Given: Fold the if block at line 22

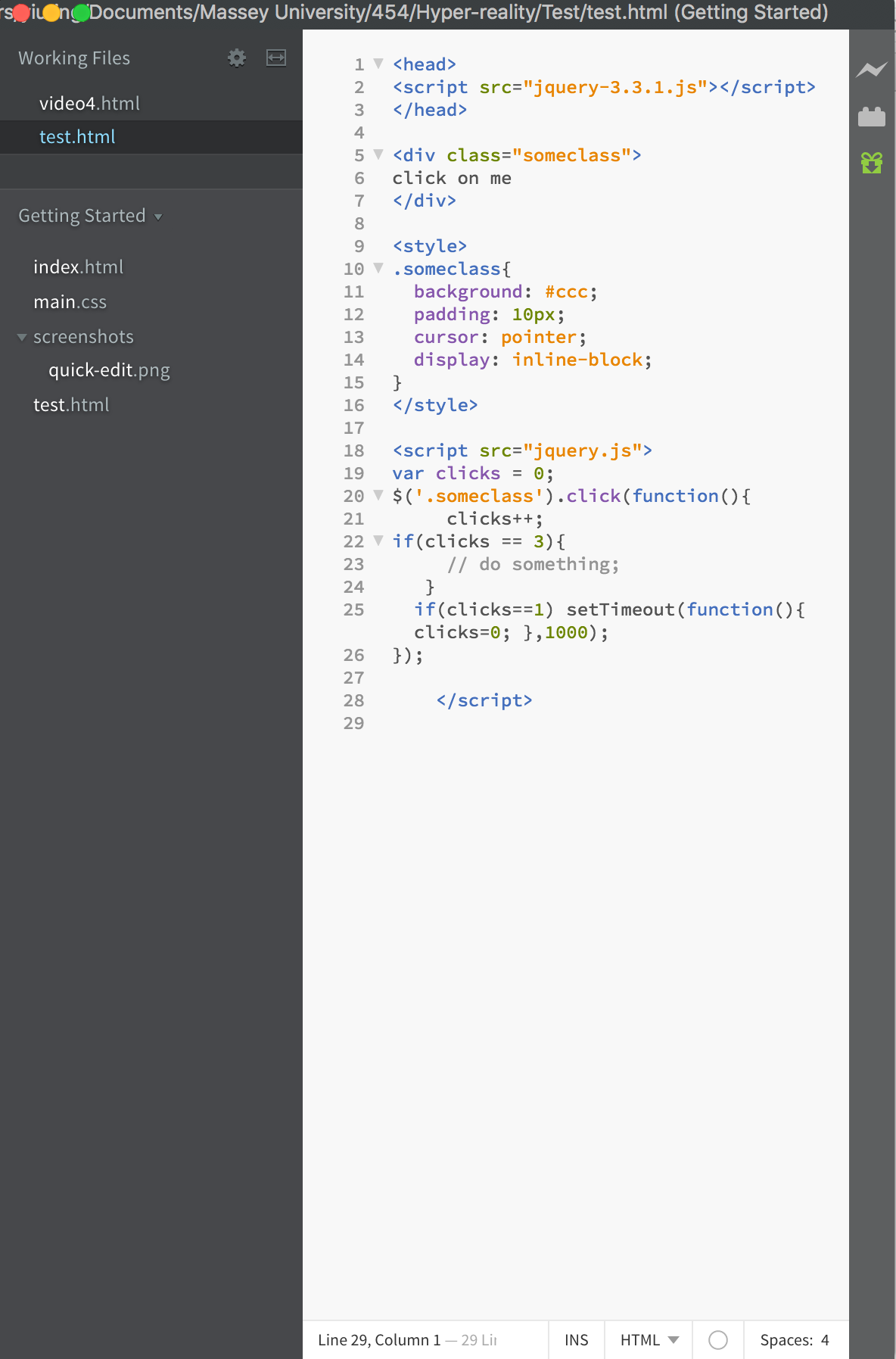Looking at the screenshot, I should tap(378, 541).
